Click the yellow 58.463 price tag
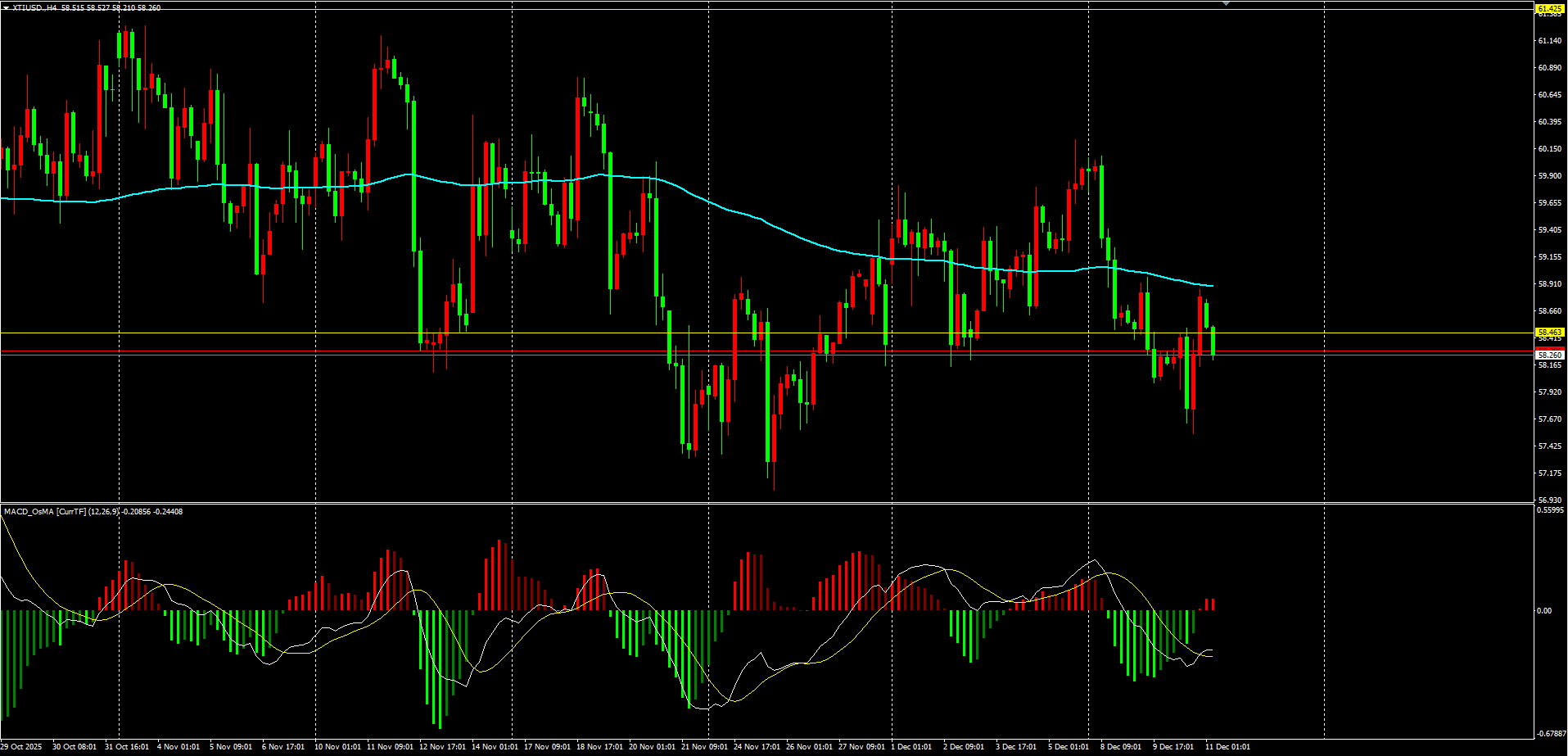 point(1549,333)
